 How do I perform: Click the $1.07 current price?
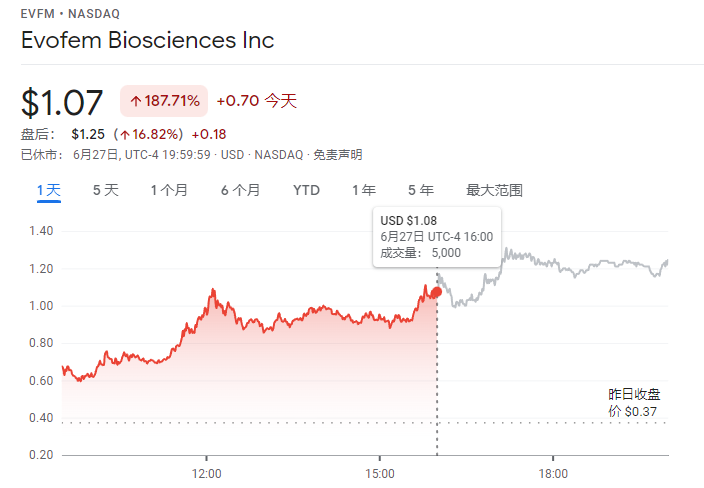pyautogui.click(x=62, y=102)
